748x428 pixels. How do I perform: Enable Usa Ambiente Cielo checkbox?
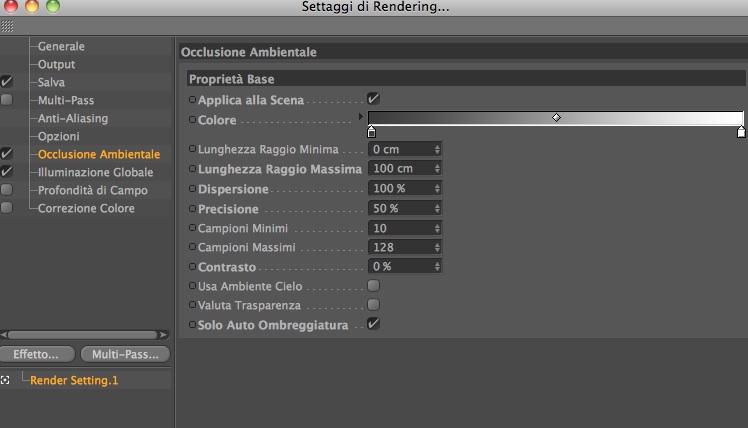point(373,286)
